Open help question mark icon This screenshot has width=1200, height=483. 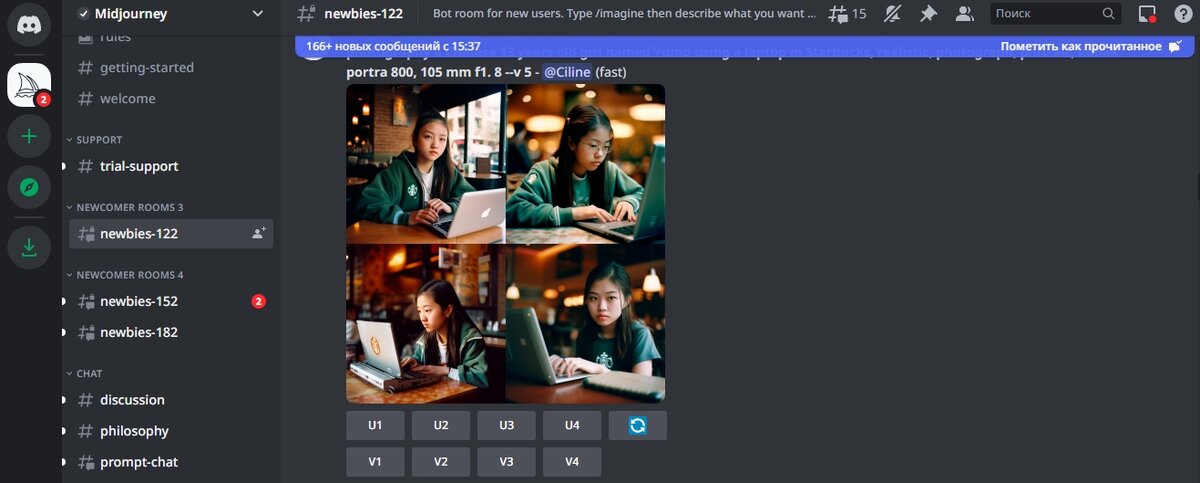point(1182,14)
